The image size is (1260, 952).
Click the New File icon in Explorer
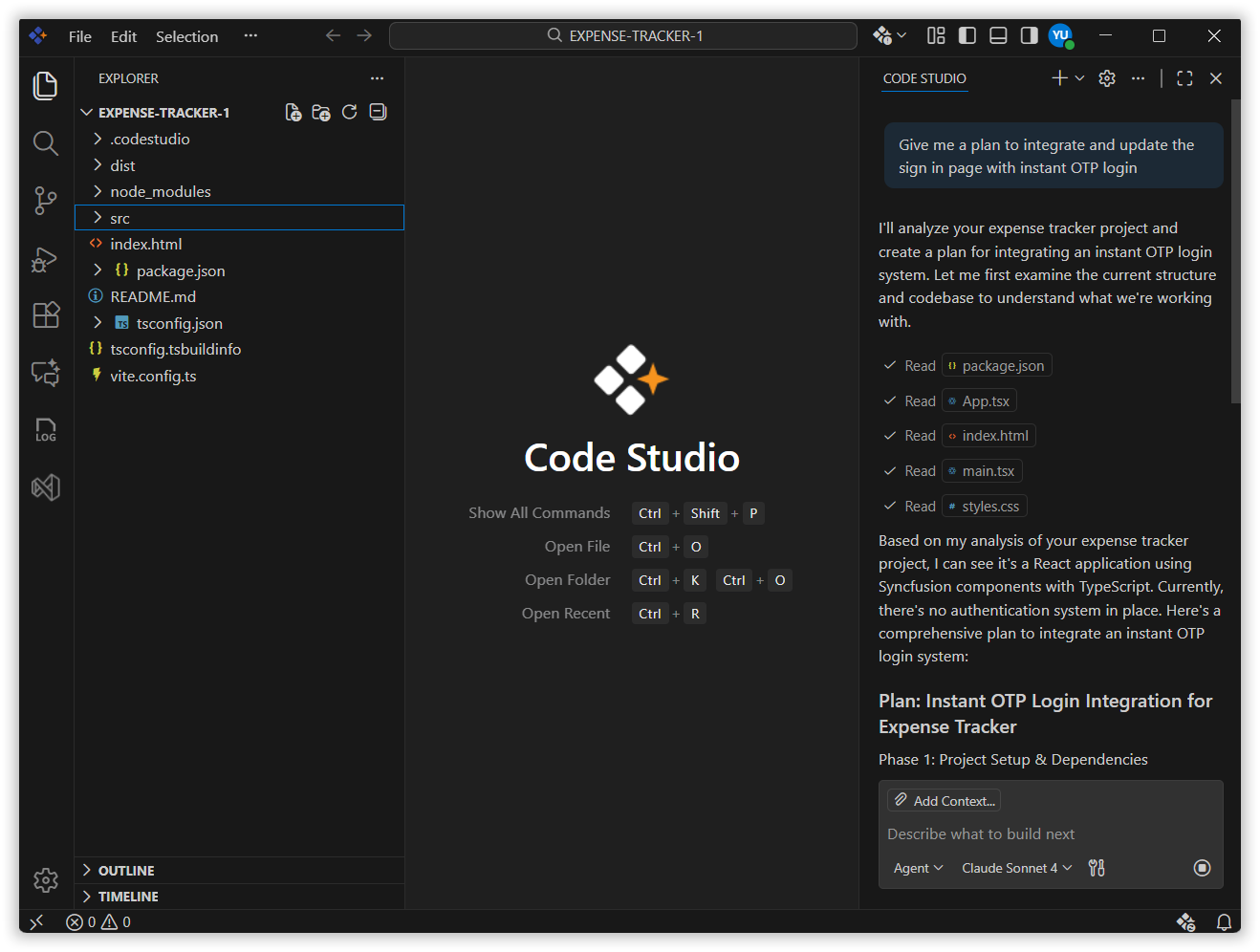pyautogui.click(x=293, y=113)
